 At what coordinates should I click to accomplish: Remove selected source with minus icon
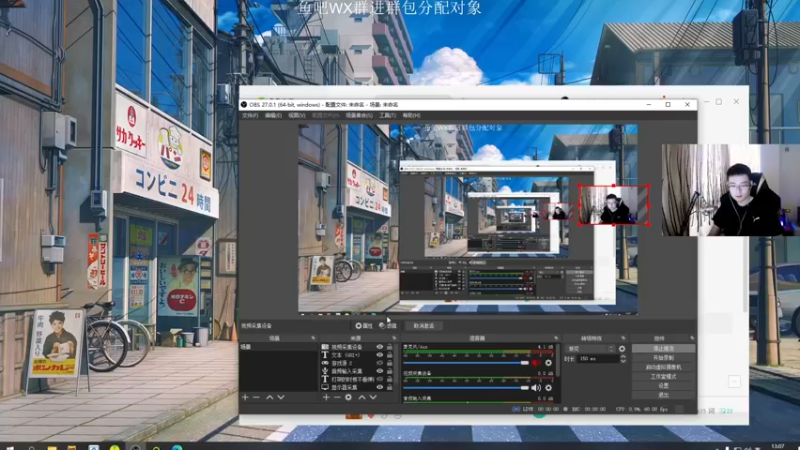click(x=337, y=397)
